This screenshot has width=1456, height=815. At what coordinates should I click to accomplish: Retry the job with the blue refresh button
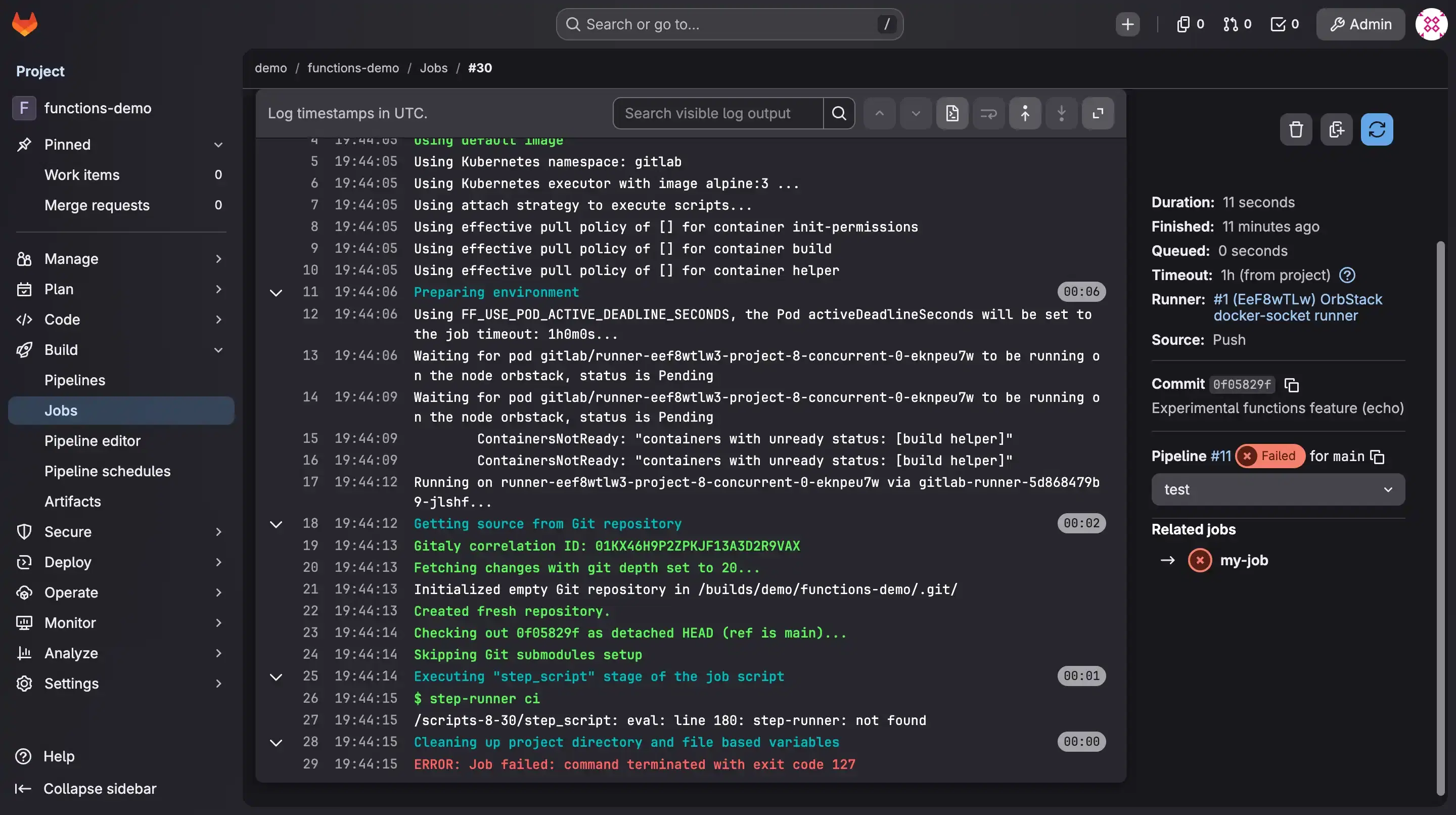tap(1377, 129)
